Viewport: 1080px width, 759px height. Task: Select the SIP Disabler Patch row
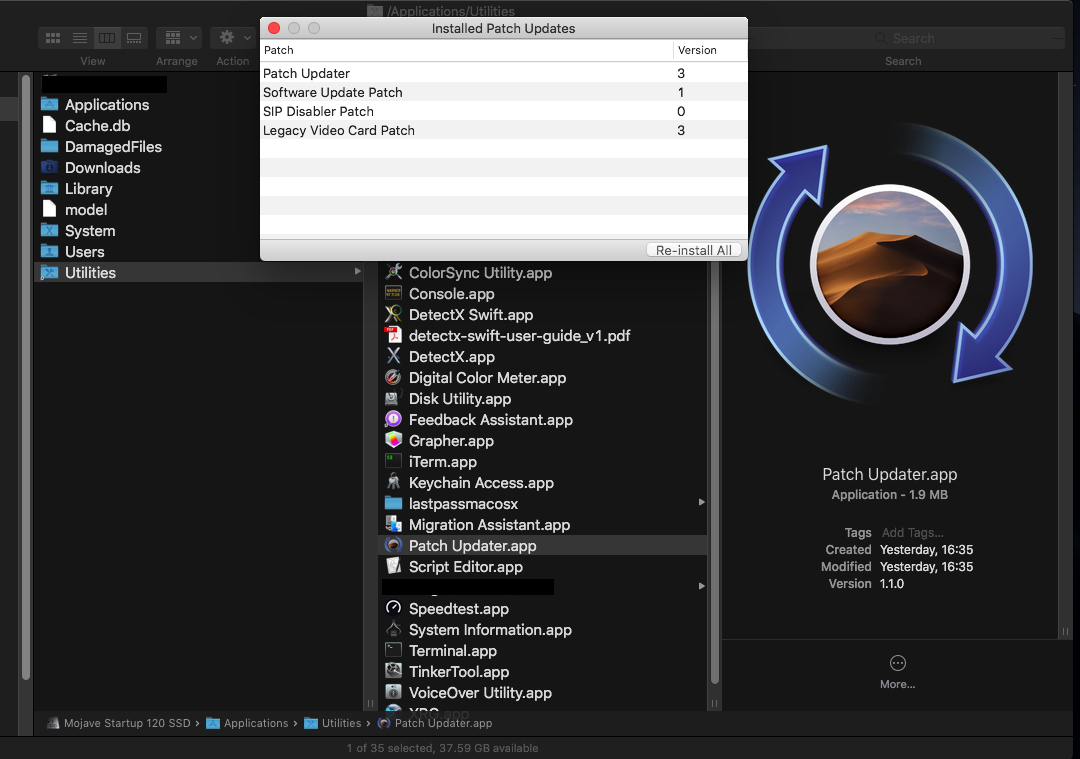pos(503,112)
